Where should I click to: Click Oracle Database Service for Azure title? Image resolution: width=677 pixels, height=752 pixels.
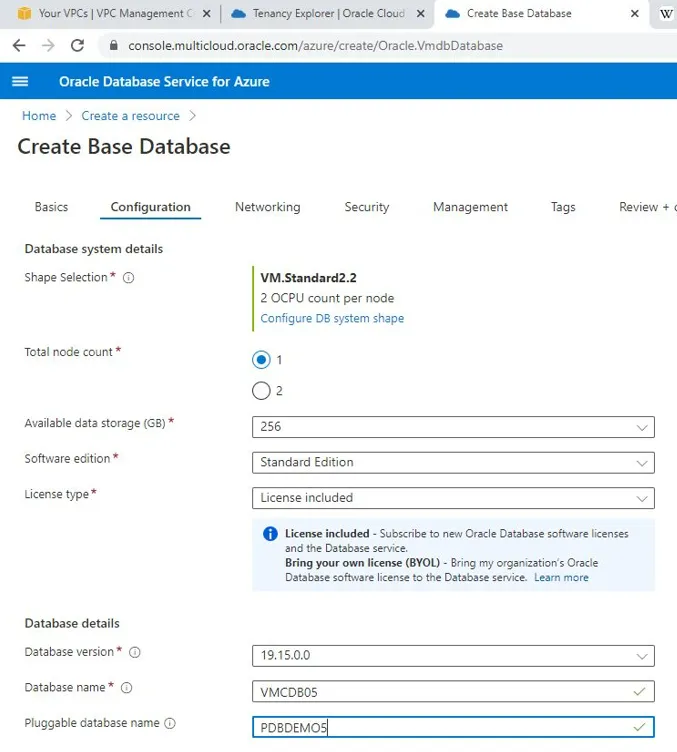point(164,82)
